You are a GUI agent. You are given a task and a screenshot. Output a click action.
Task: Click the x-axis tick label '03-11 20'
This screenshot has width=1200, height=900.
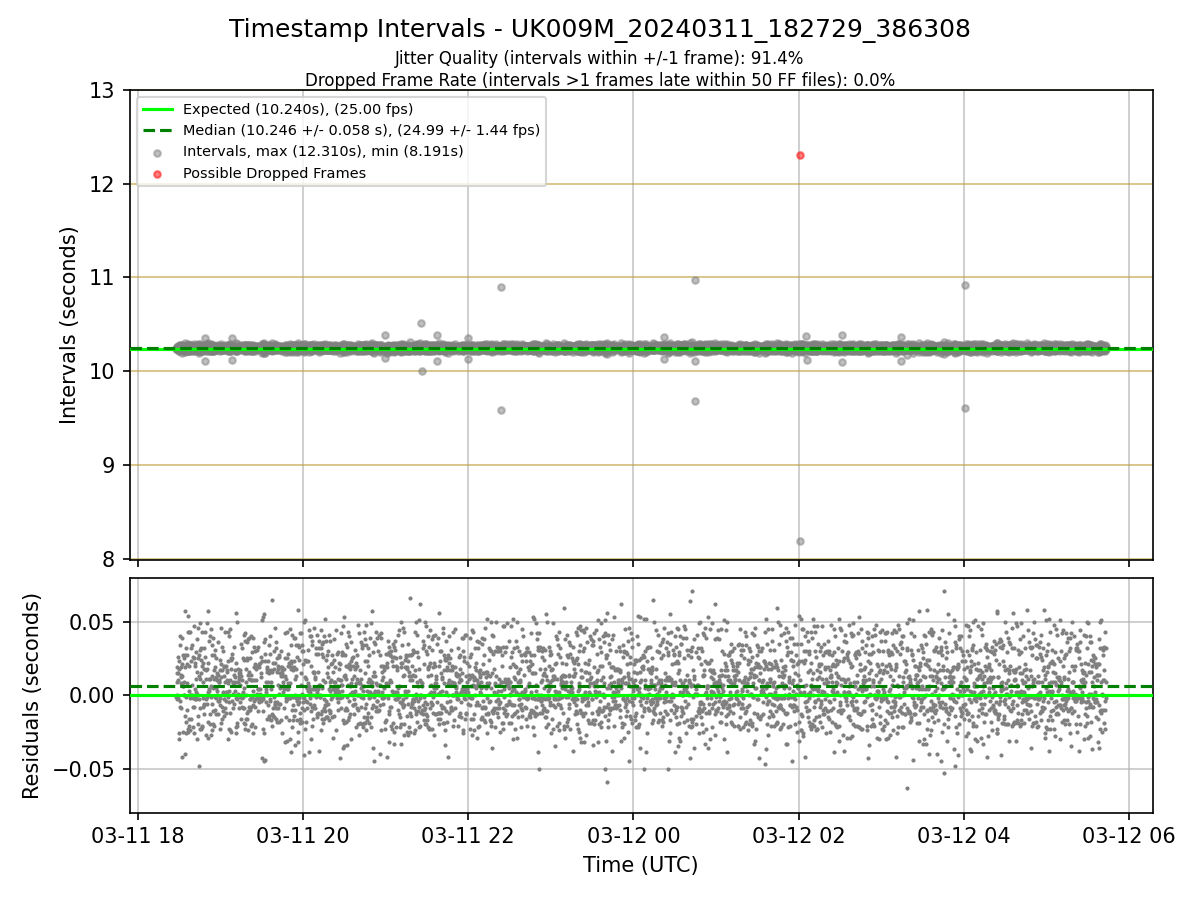[303, 836]
